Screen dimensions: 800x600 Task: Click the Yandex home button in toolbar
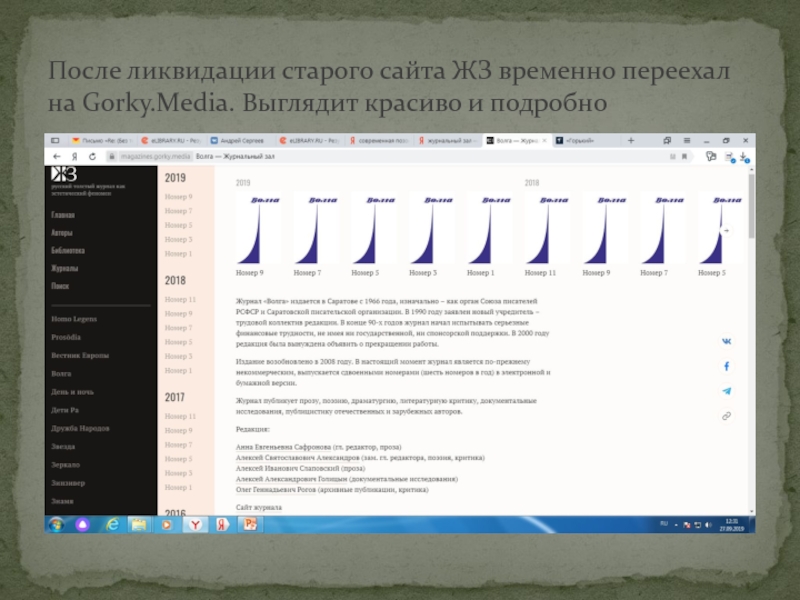coord(74,157)
